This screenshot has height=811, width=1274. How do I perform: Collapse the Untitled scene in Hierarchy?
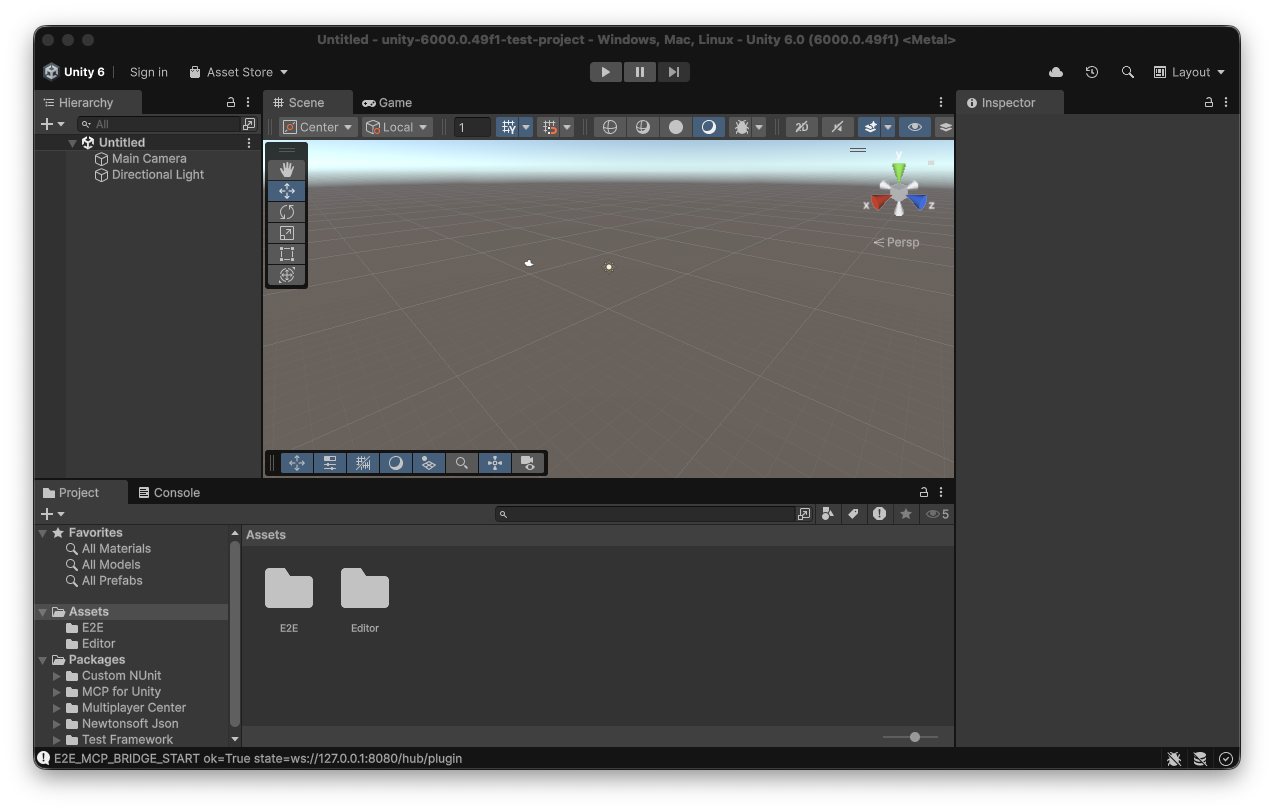73,143
